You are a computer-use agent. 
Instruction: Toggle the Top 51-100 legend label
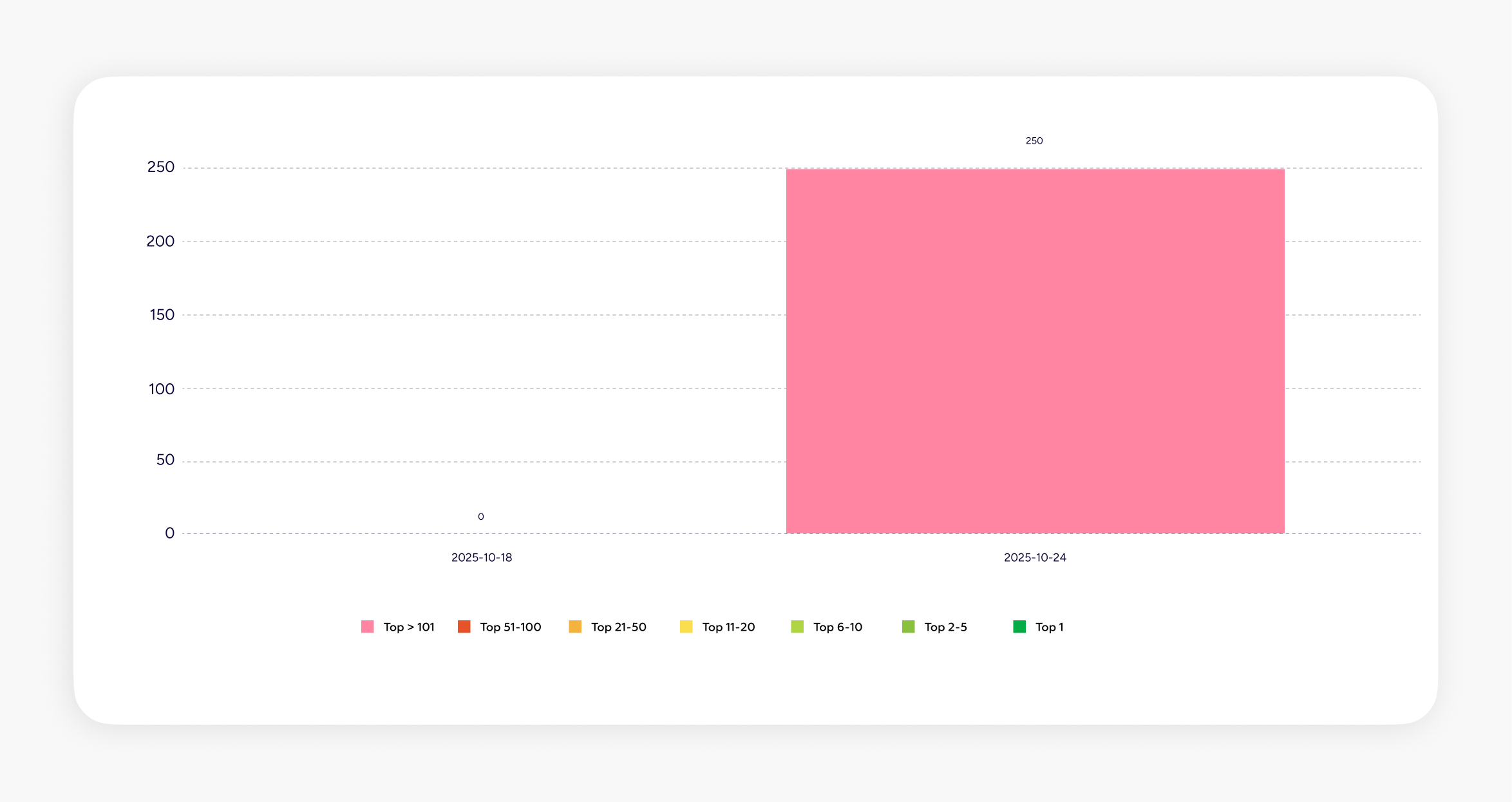pos(510,627)
